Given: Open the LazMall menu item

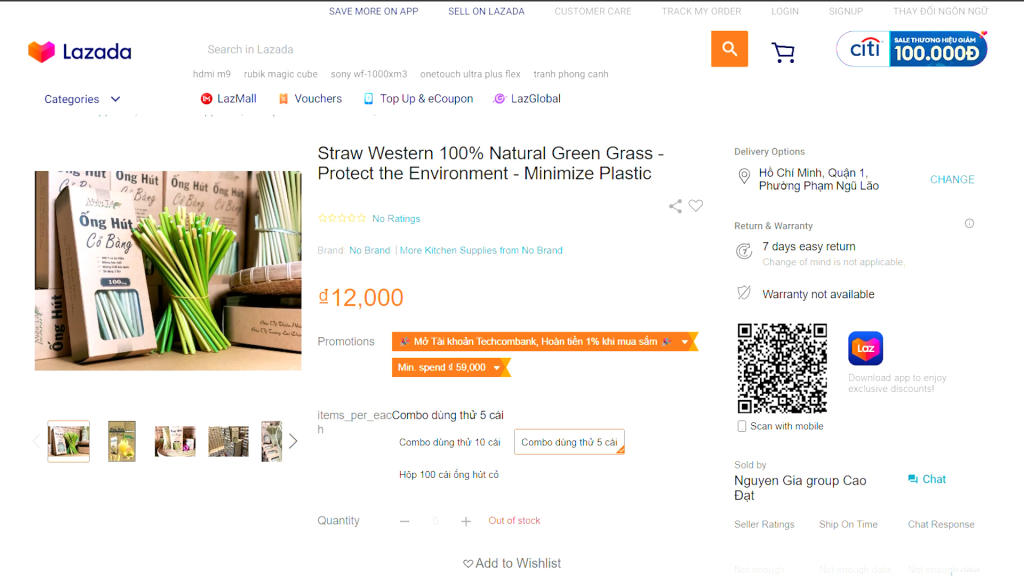Looking at the screenshot, I should click(x=228, y=99).
